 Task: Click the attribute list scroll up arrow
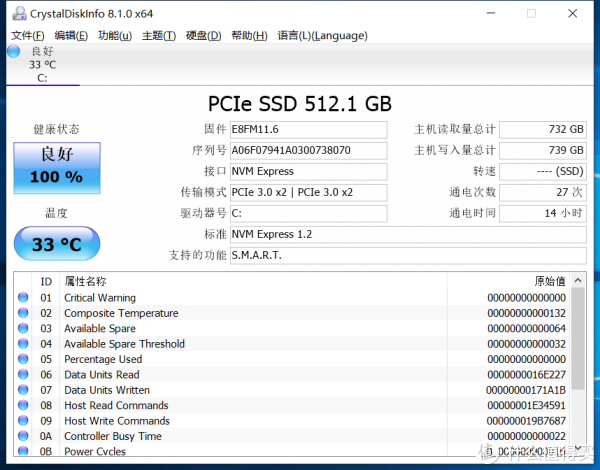578,281
